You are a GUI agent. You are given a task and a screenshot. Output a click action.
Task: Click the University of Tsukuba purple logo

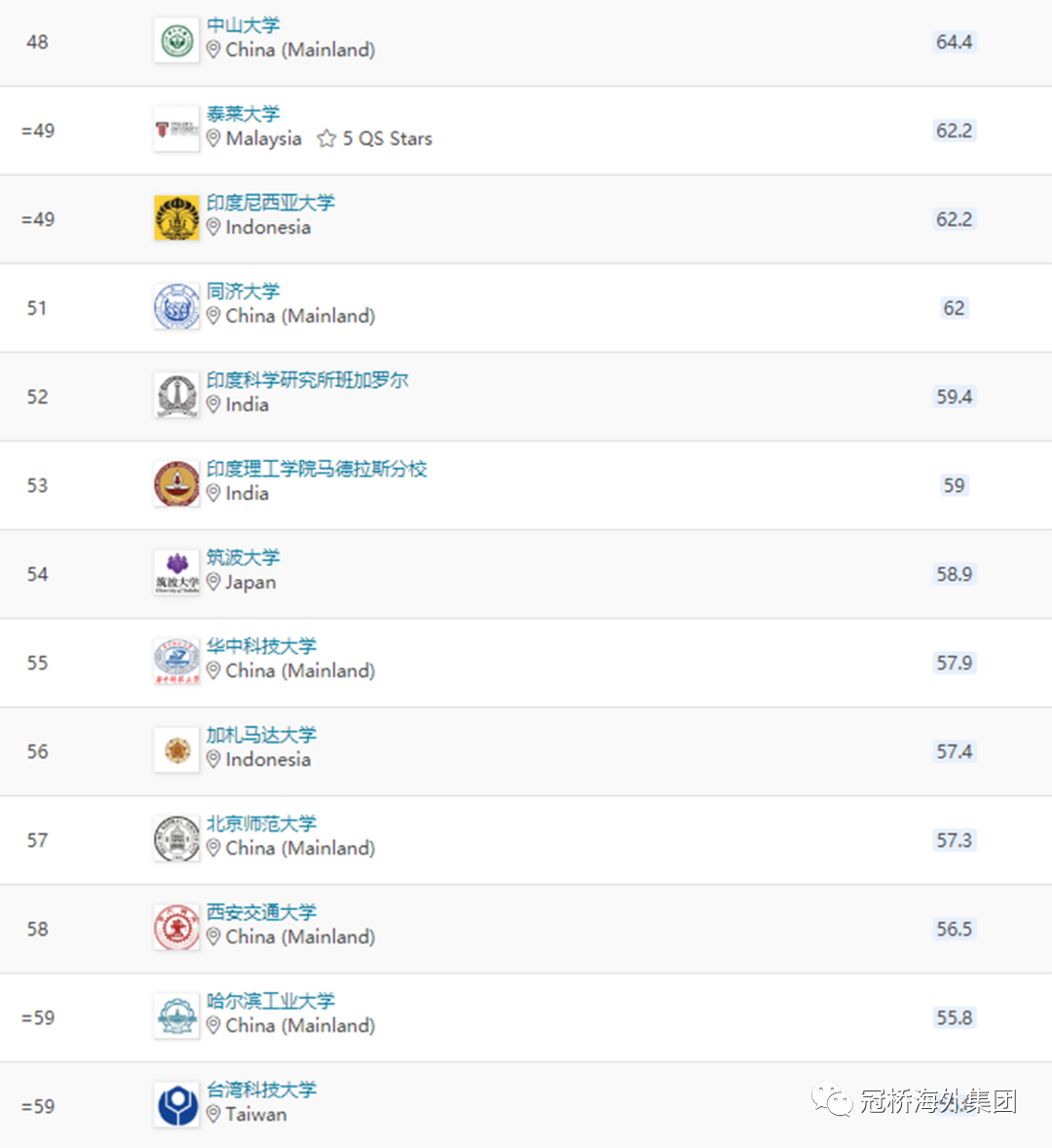[176, 572]
